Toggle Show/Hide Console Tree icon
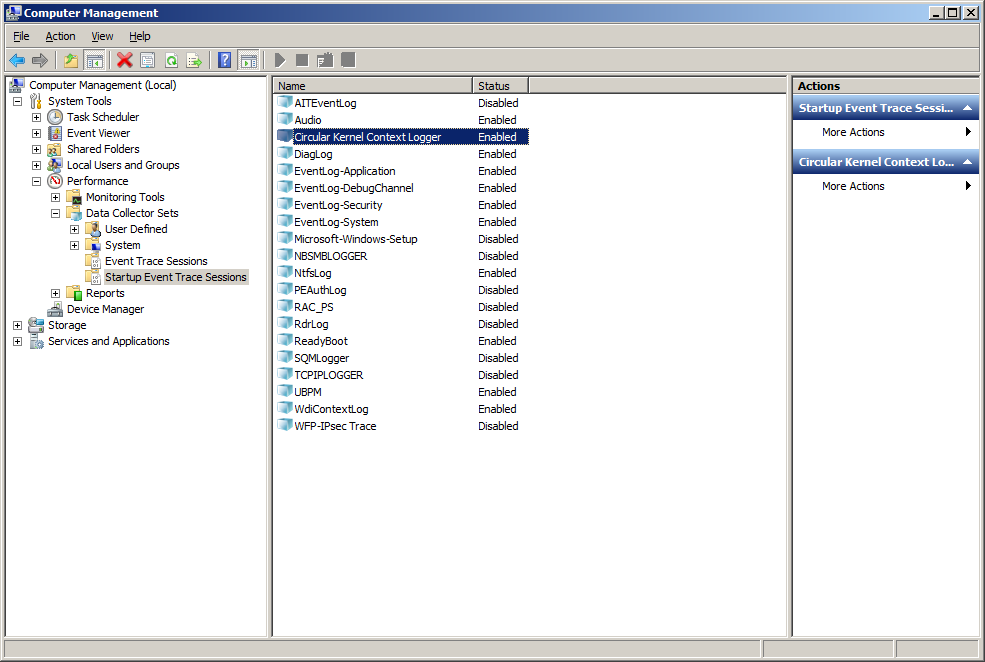 (95, 60)
